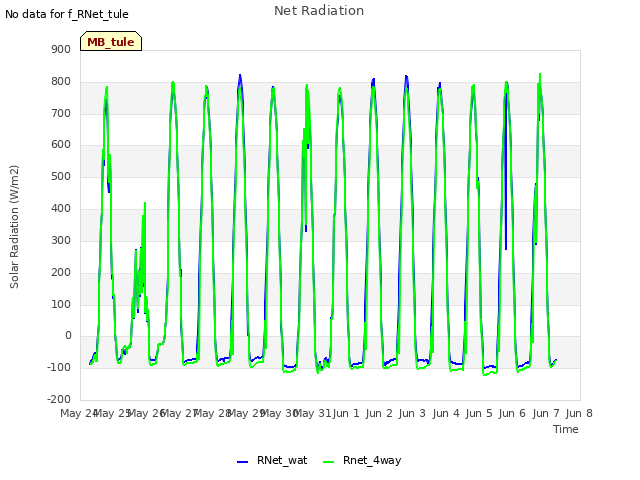The height and width of the screenshot is (480, 640).
Task: Click the blue RNet_wat legend swatch
Action: pos(242,462)
